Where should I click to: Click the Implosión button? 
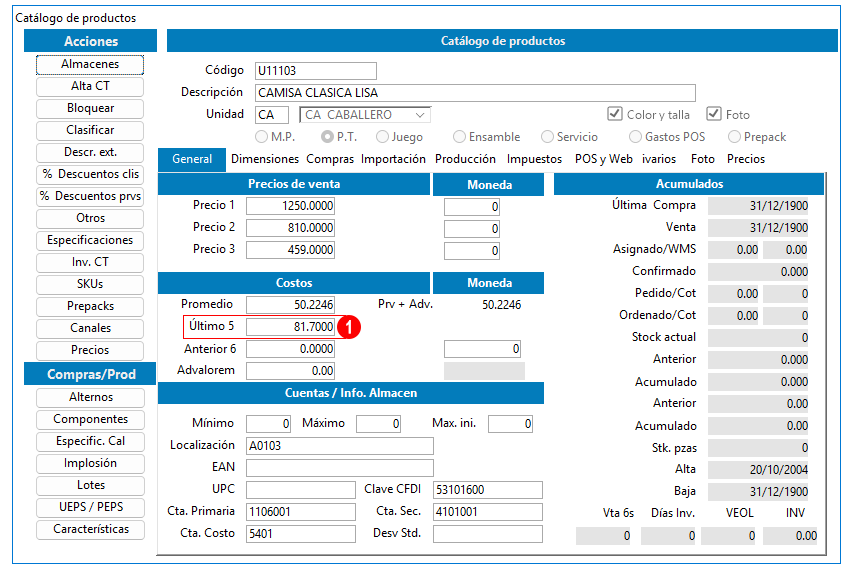tap(91, 463)
